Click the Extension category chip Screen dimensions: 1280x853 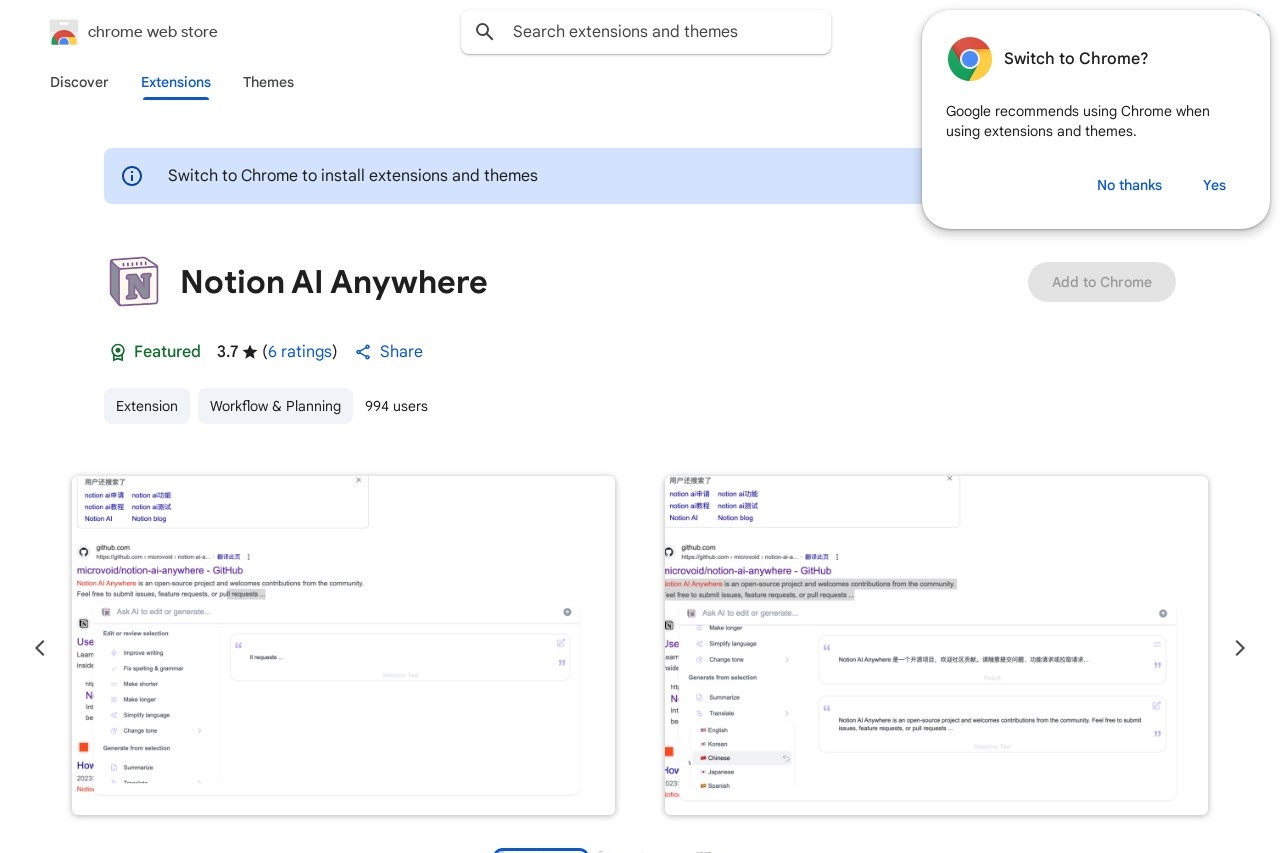click(147, 406)
